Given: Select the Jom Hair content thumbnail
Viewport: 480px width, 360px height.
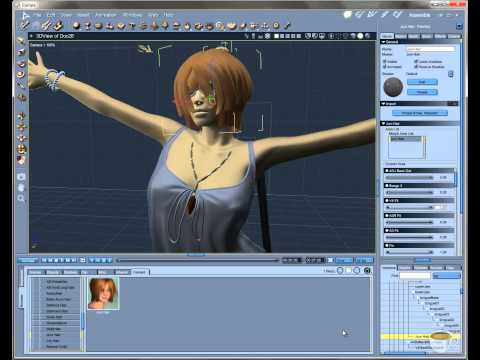Looking at the screenshot, I should pyautogui.click(x=103, y=294).
